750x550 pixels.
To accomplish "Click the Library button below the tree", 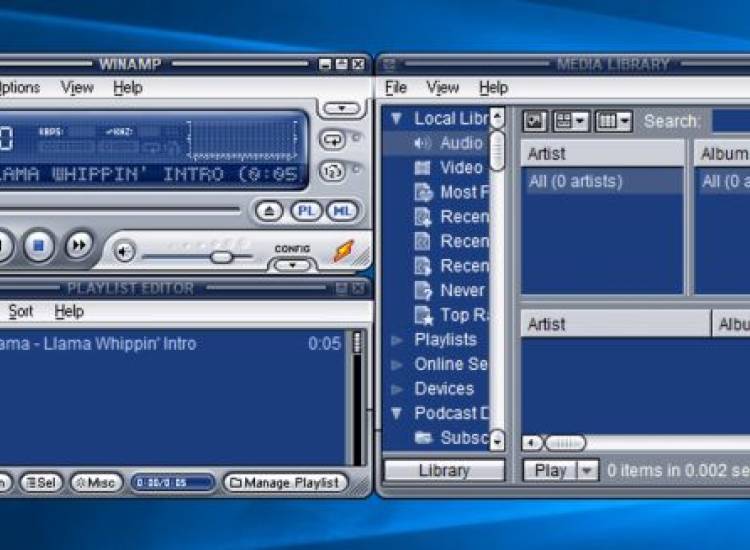I will coord(444,471).
